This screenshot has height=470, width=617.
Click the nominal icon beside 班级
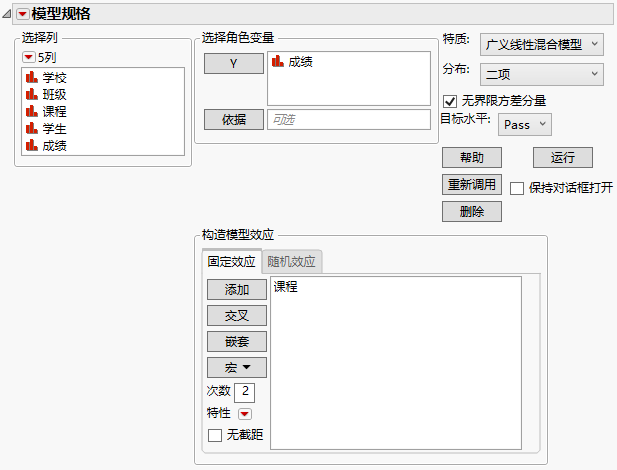(x=32, y=94)
